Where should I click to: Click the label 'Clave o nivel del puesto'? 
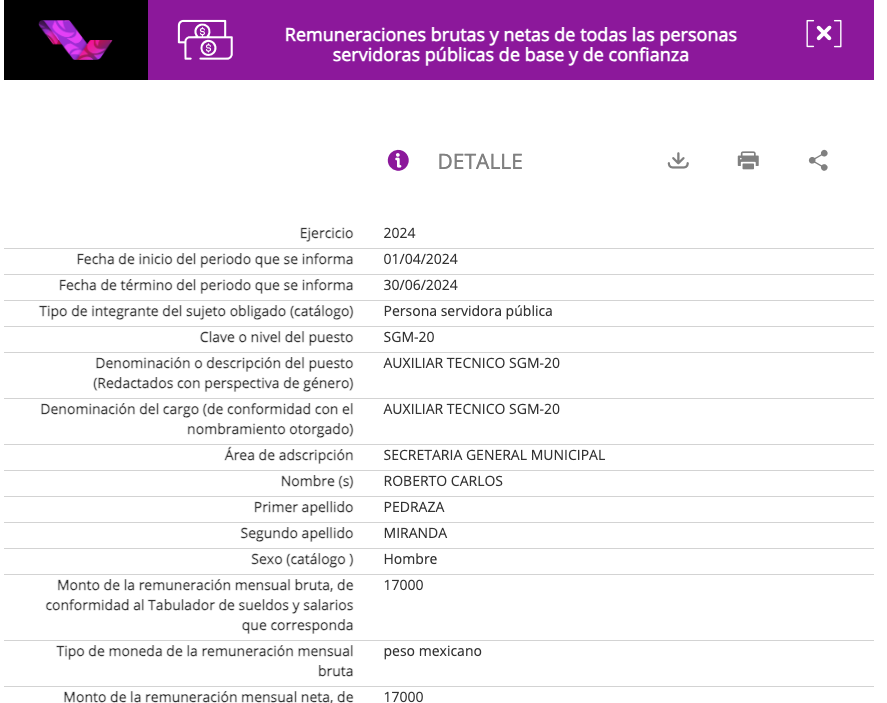tap(277, 337)
